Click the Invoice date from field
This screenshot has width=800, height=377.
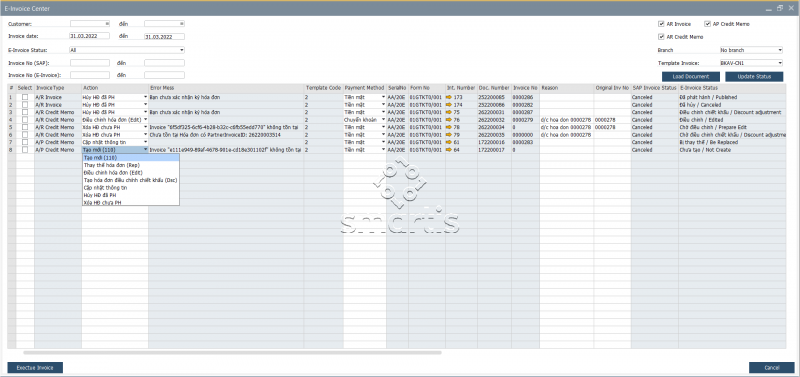pos(89,36)
